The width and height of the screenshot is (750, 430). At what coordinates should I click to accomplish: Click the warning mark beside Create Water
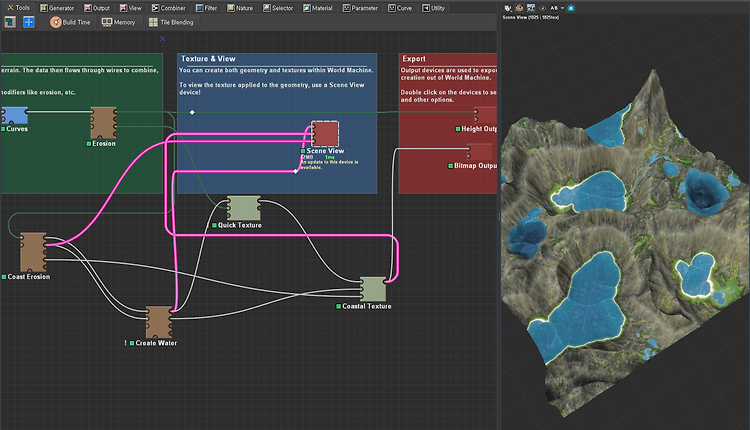[x=126, y=343]
